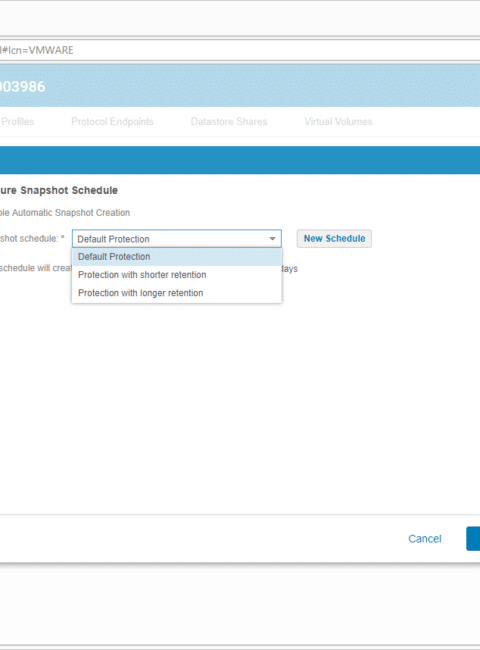Collapse the snapshot schedule dropdown via its arrow
The height and width of the screenshot is (650, 480).
272,239
